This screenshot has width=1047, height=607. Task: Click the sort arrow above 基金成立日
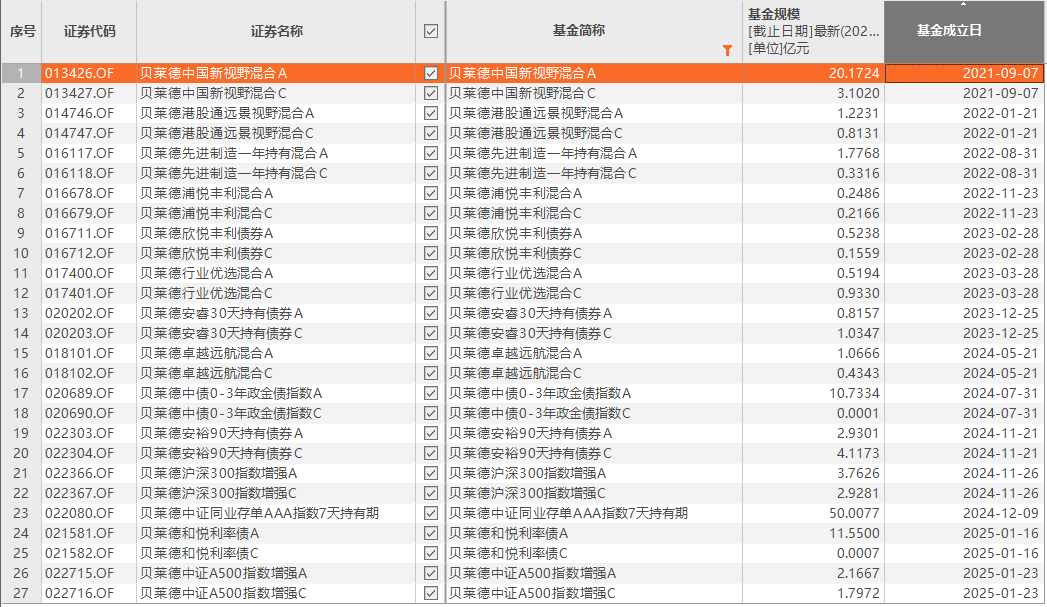(963, 4)
